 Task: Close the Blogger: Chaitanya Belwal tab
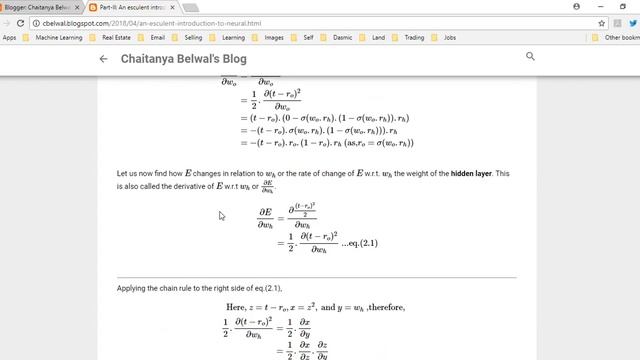[x=77, y=7]
